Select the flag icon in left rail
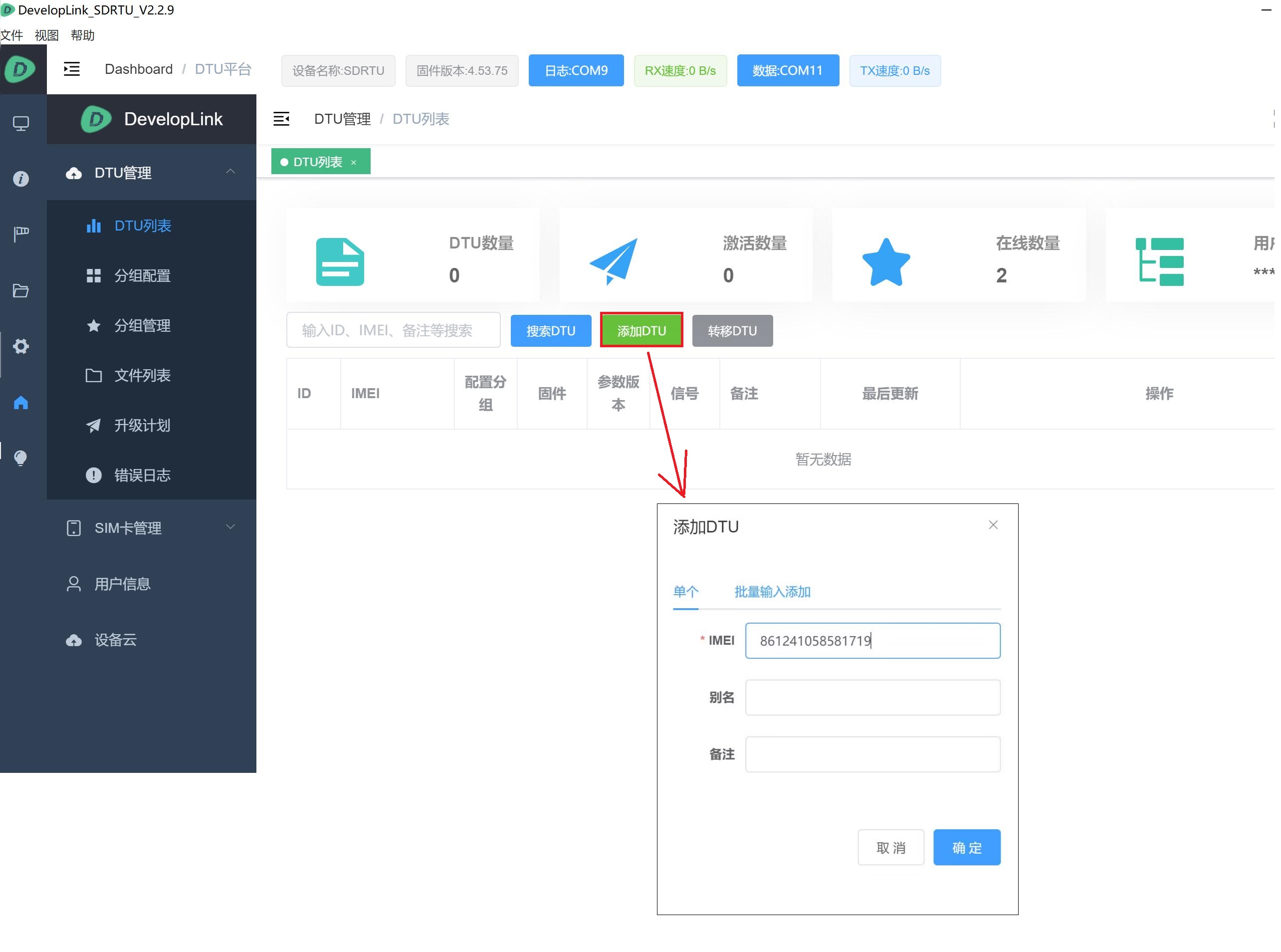The image size is (1281, 952). coord(21,235)
